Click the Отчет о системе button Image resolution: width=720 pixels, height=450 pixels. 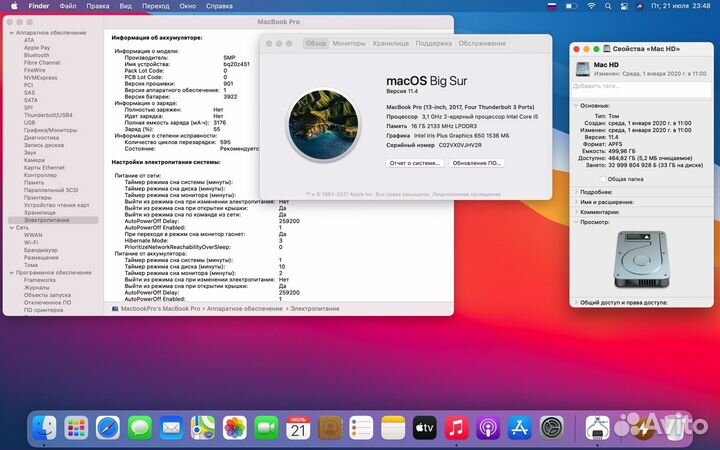click(415, 163)
